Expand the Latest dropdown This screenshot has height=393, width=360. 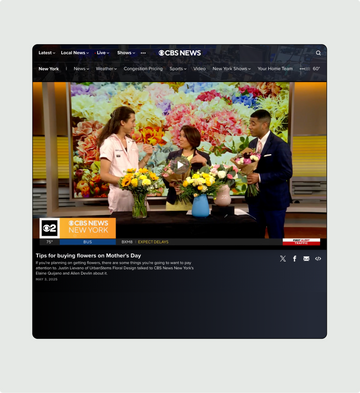[x=47, y=53]
